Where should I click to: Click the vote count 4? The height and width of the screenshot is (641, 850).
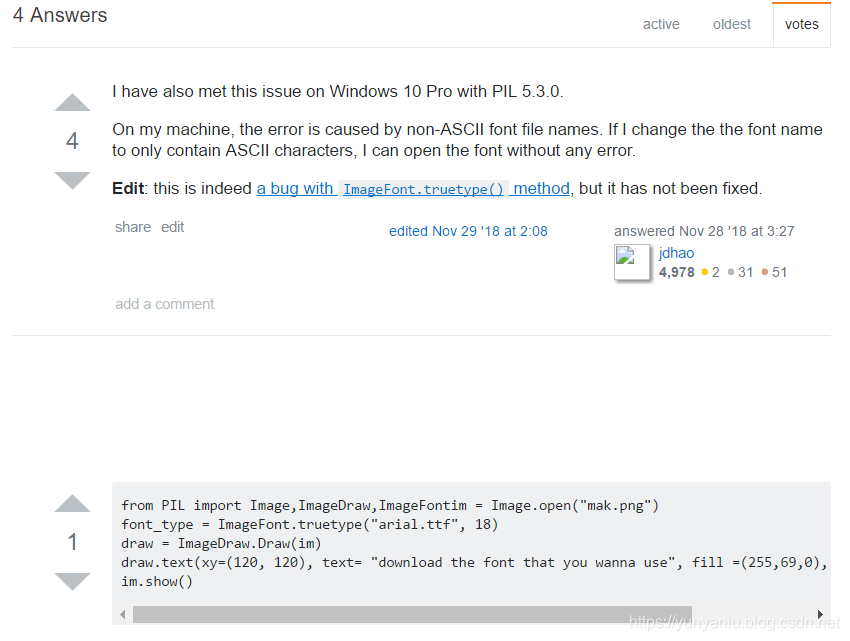click(72, 142)
